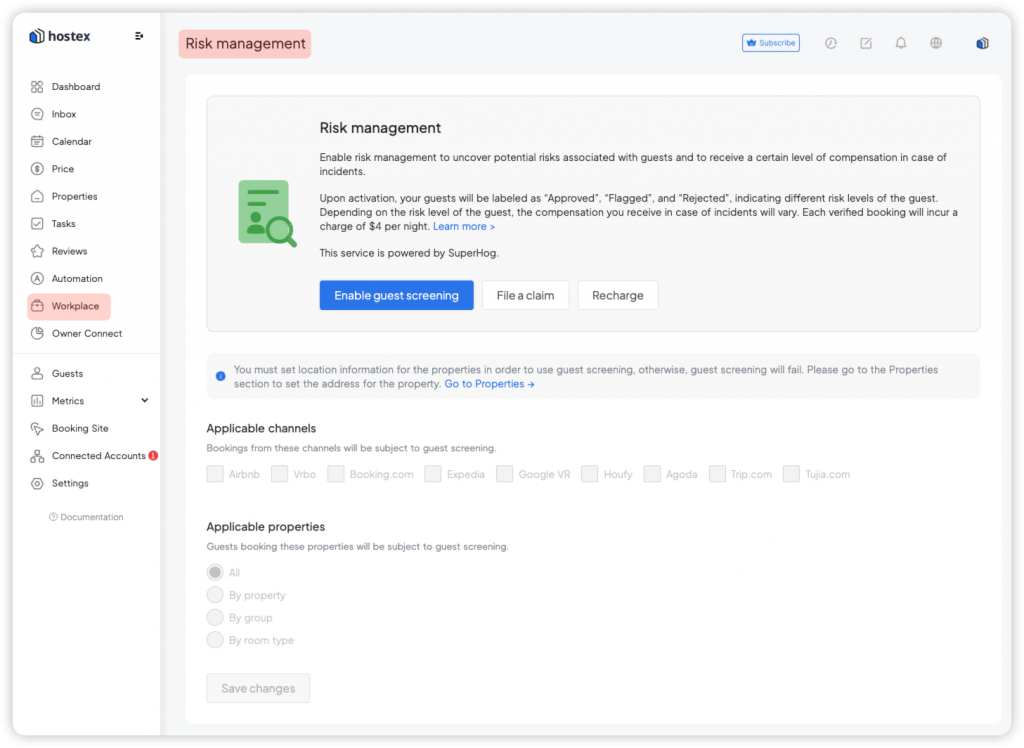Expand the Metrics submenu chevron
The image size is (1024, 748).
click(144, 400)
